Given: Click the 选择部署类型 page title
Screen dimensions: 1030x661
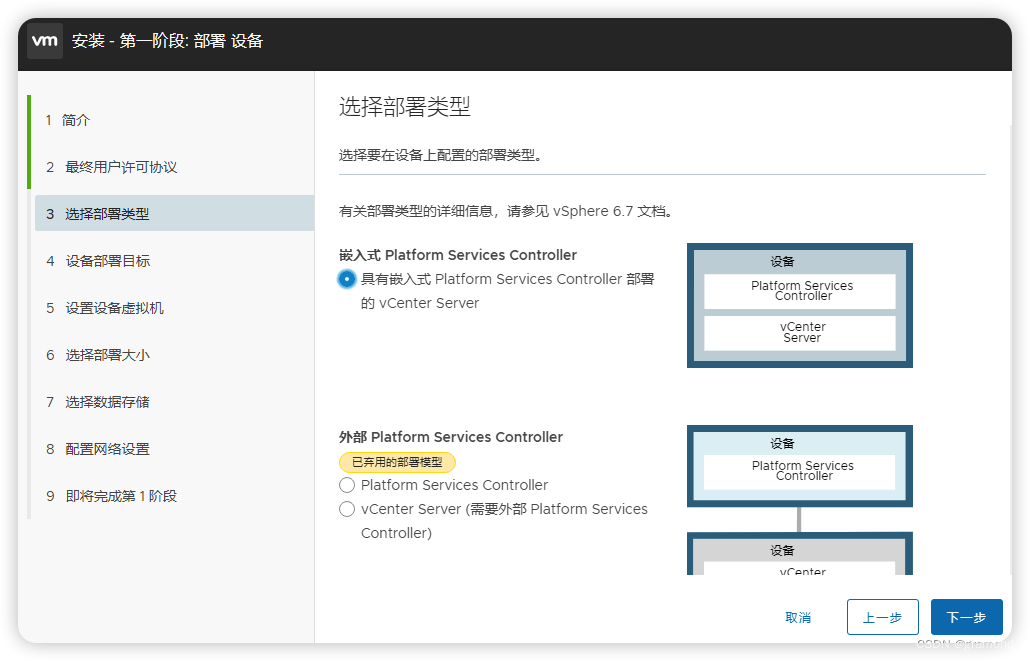Looking at the screenshot, I should pos(405,106).
